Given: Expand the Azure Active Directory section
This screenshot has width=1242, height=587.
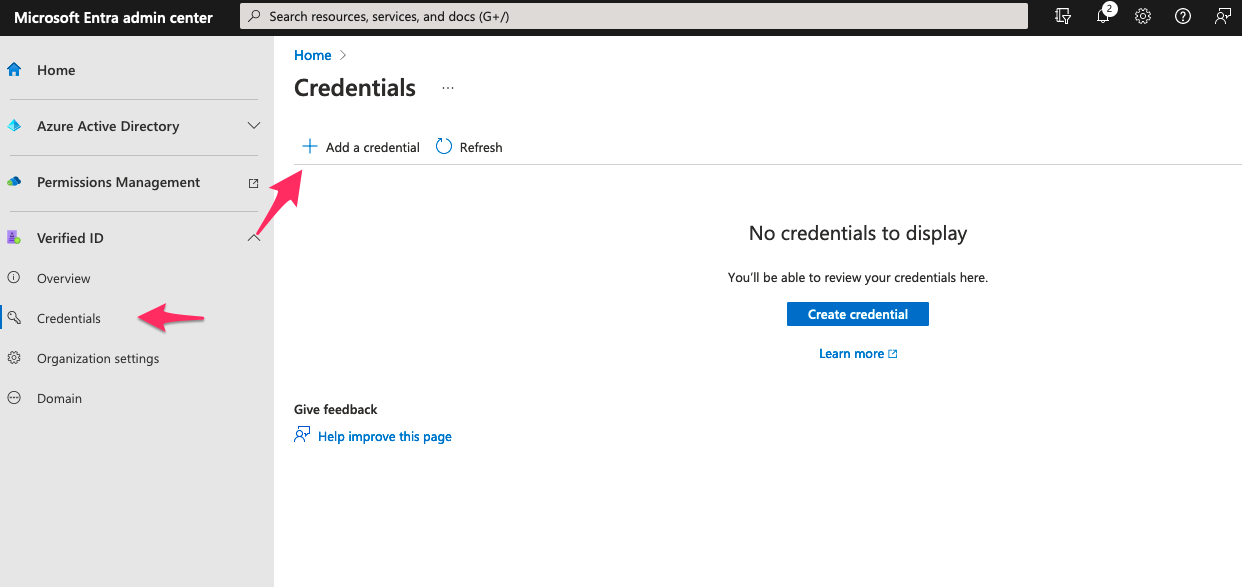Looking at the screenshot, I should click(254, 126).
